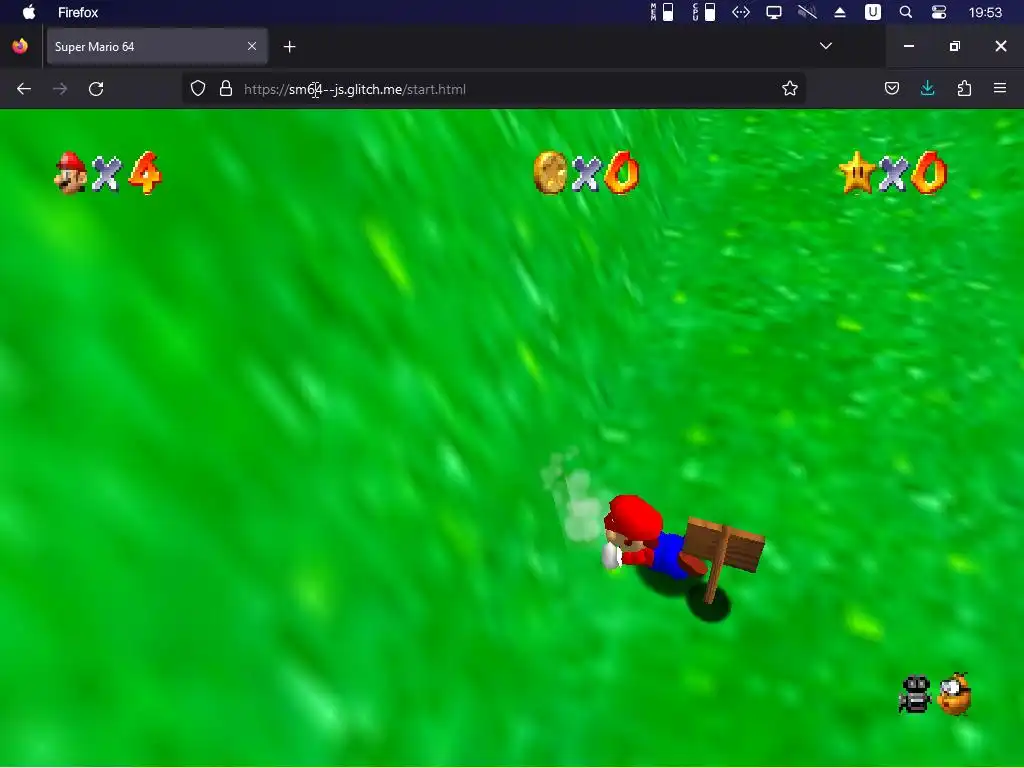Save page to Pocket
This screenshot has width=1024, height=768.
click(x=892, y=88)
